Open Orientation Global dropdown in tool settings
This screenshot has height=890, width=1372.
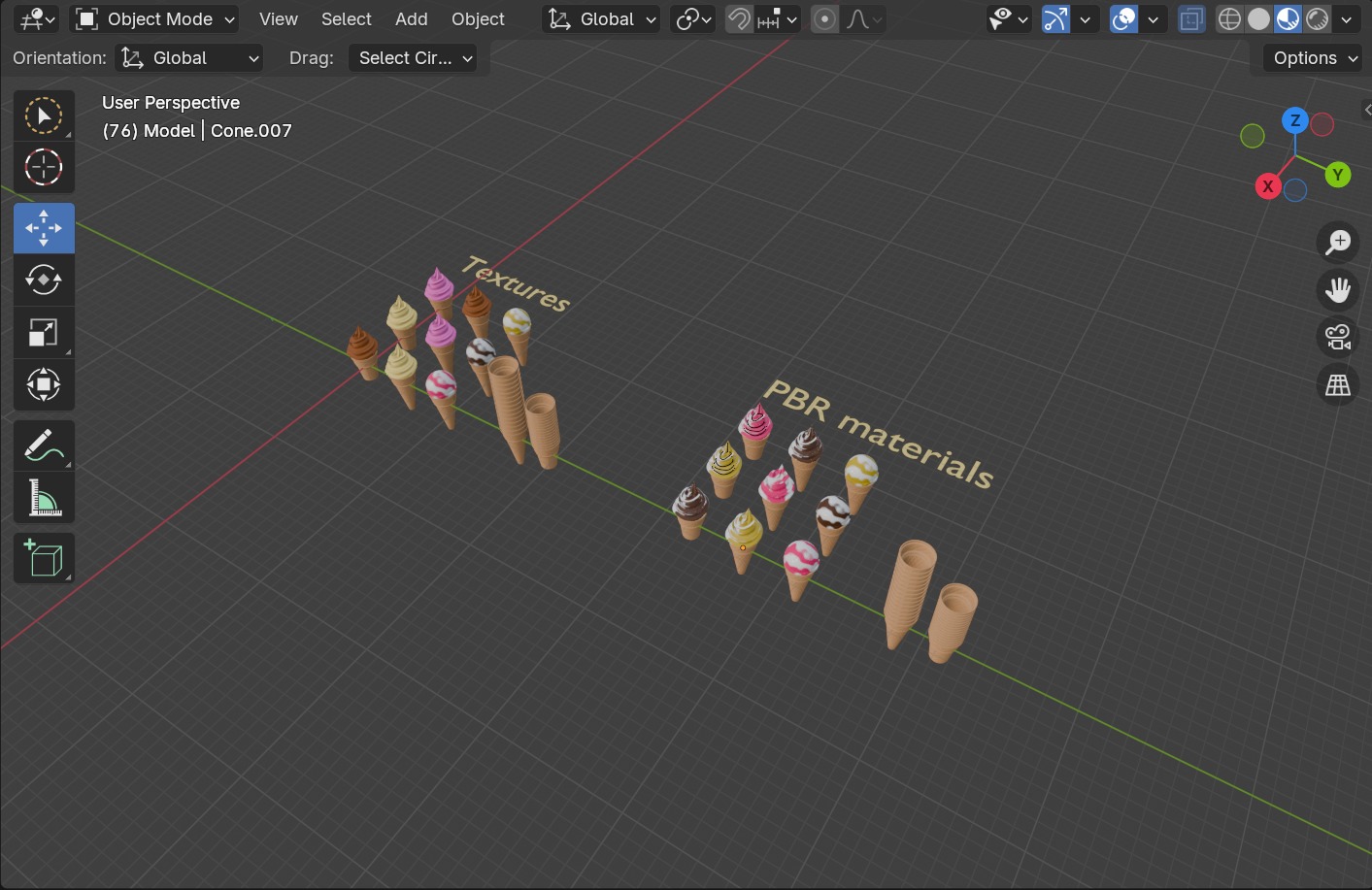pos(189,58)
